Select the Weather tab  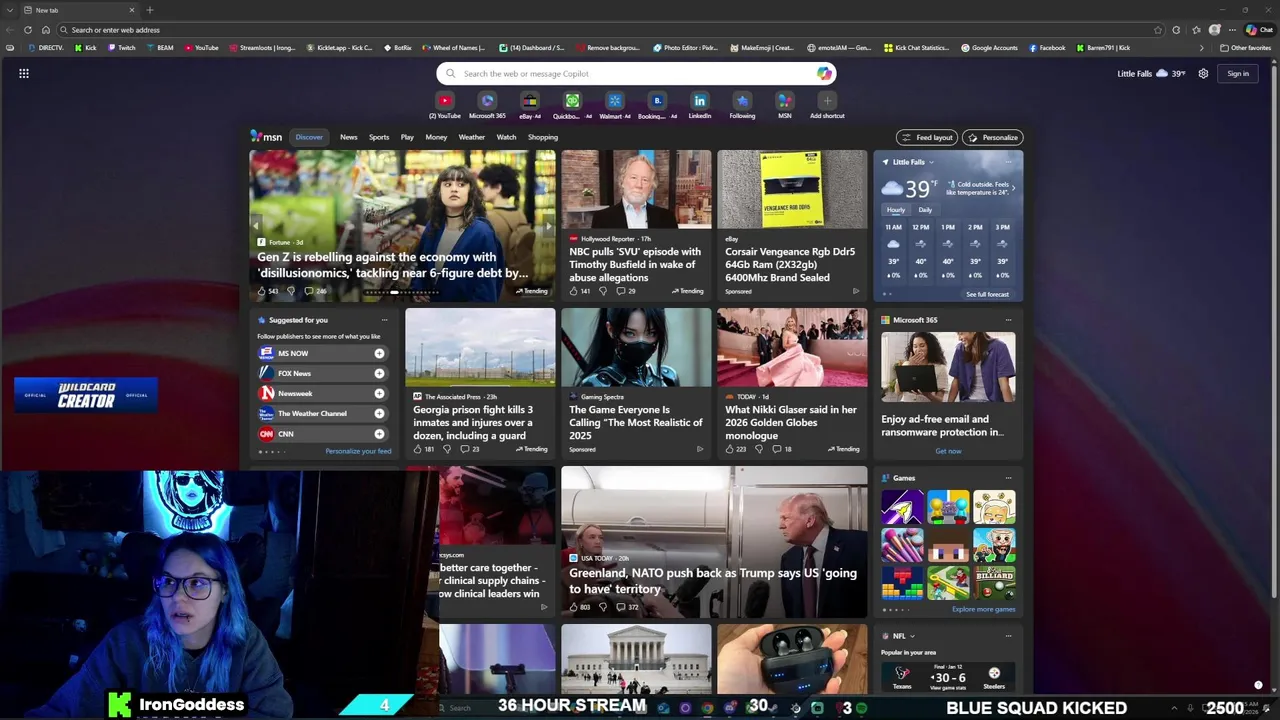click(x=471, y=137)
